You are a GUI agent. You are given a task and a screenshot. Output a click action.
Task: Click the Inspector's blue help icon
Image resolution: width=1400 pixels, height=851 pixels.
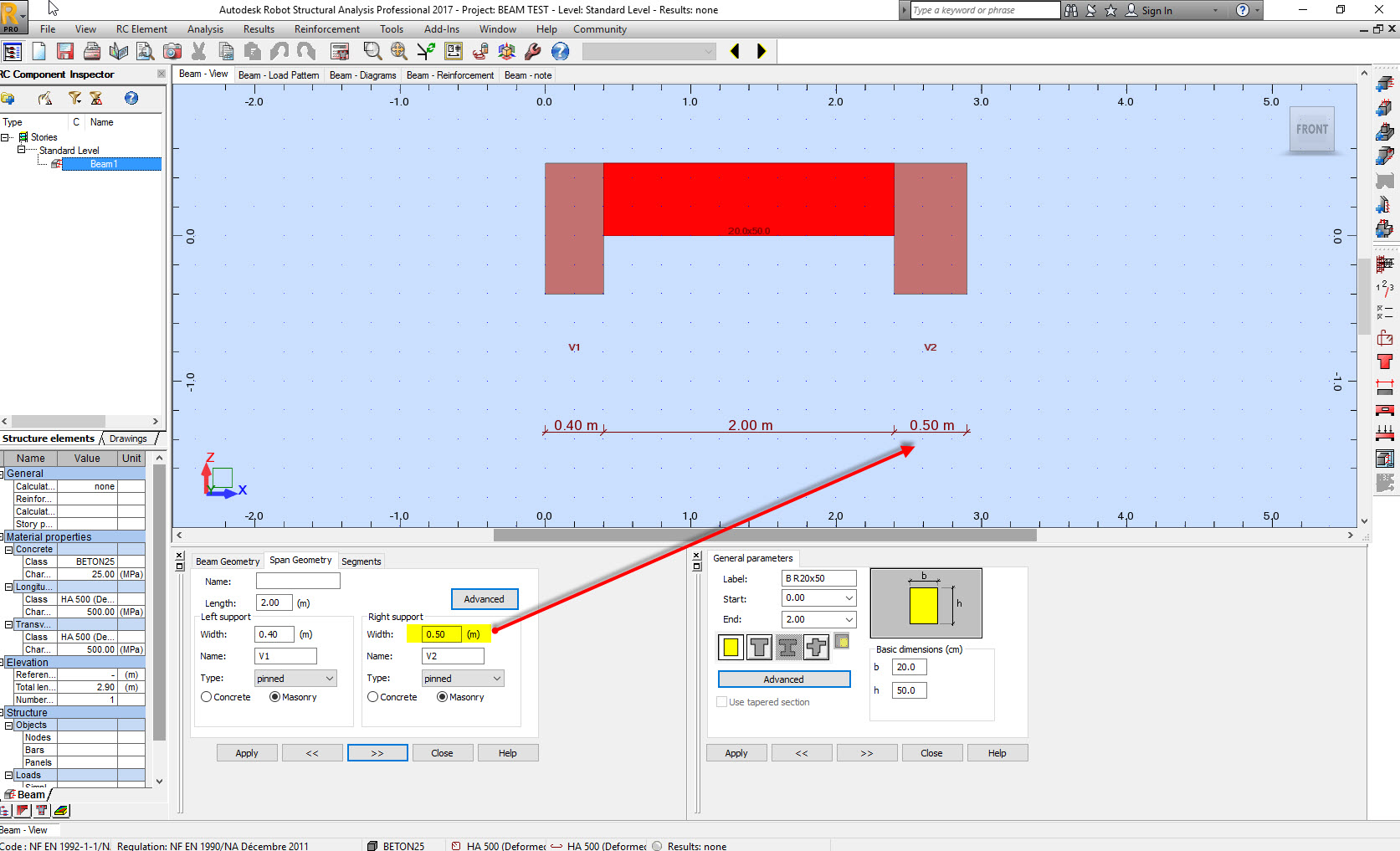tap(131, 99)
